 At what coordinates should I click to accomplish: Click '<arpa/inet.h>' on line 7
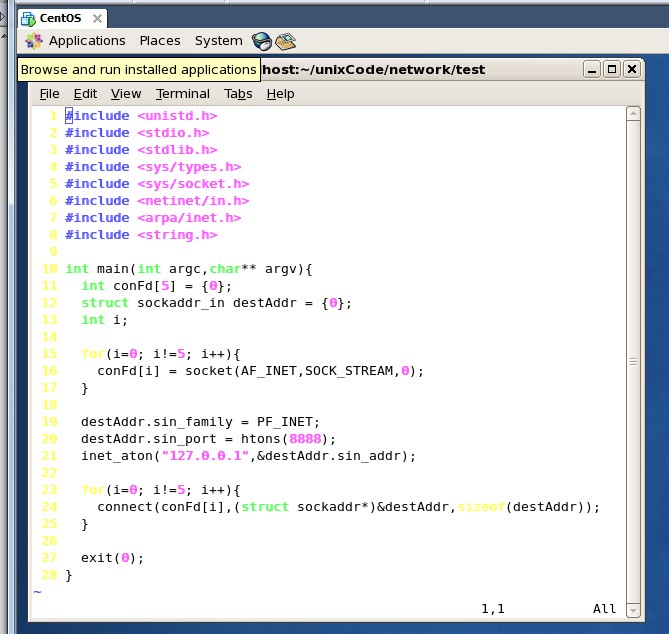(189, 218)
